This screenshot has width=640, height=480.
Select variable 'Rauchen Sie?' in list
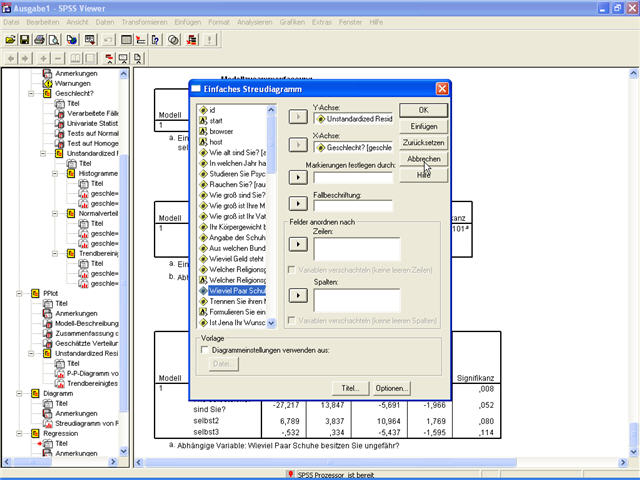236,186
